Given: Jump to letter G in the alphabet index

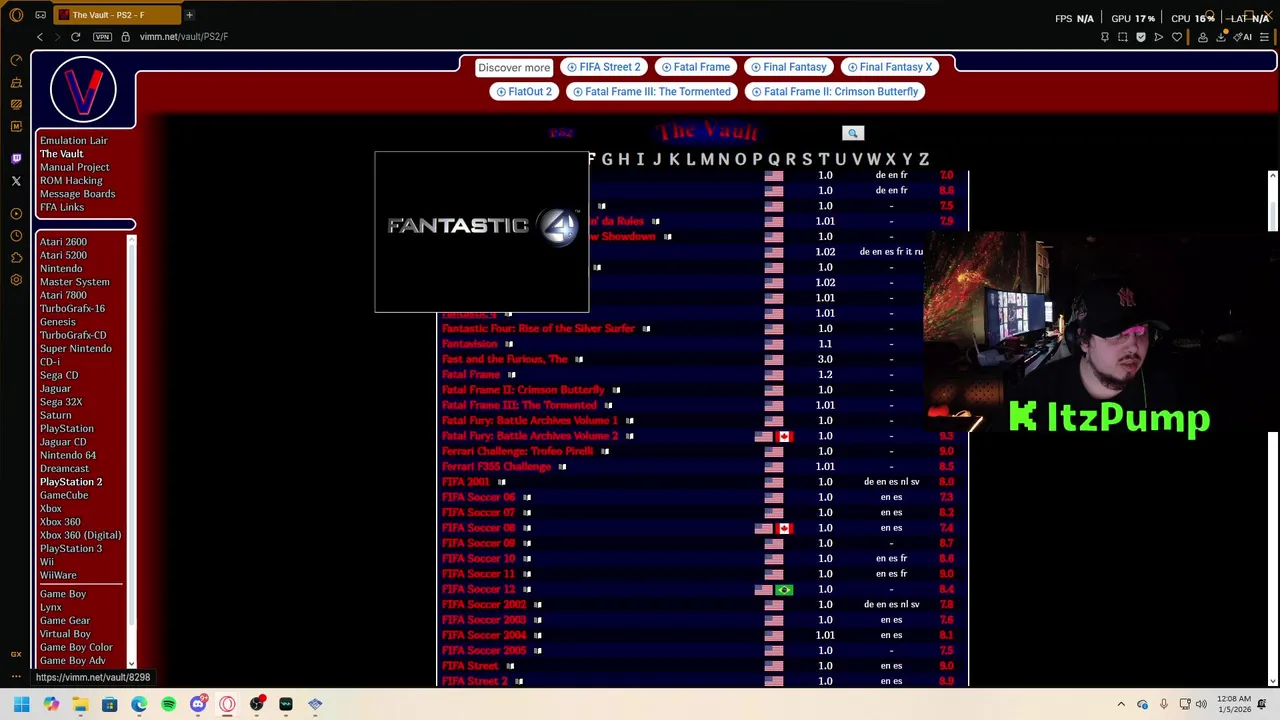Looking at the screenshot, I should [607, 159].
